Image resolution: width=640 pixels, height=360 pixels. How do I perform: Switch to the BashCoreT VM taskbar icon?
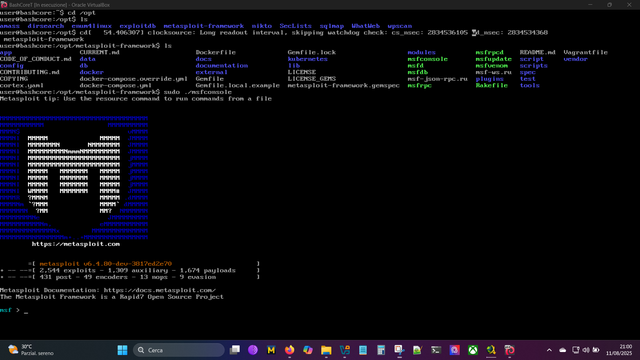click(x=509, y=350)
